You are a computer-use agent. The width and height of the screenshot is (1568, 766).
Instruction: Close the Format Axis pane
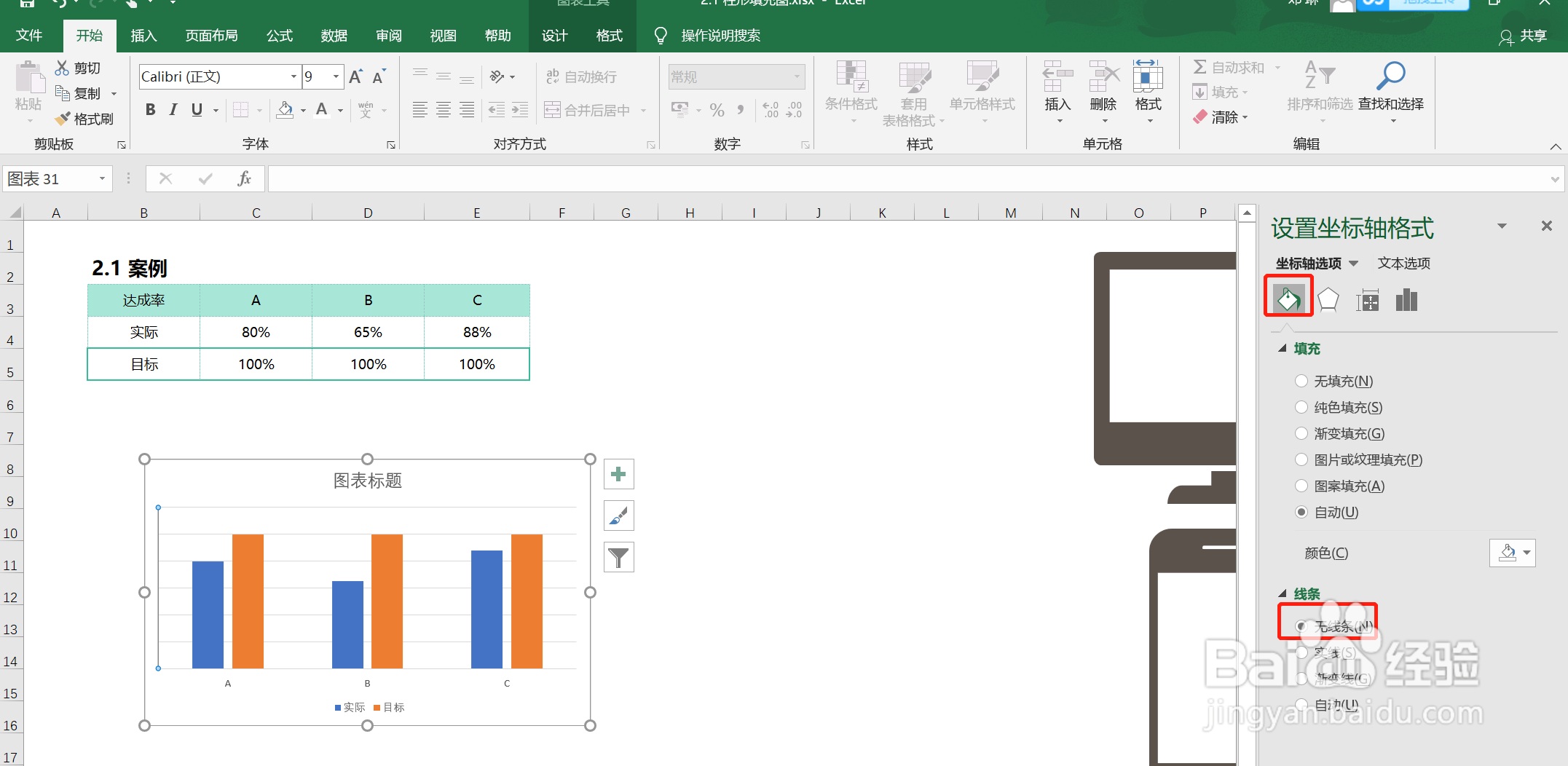[x=1547, y=226]
